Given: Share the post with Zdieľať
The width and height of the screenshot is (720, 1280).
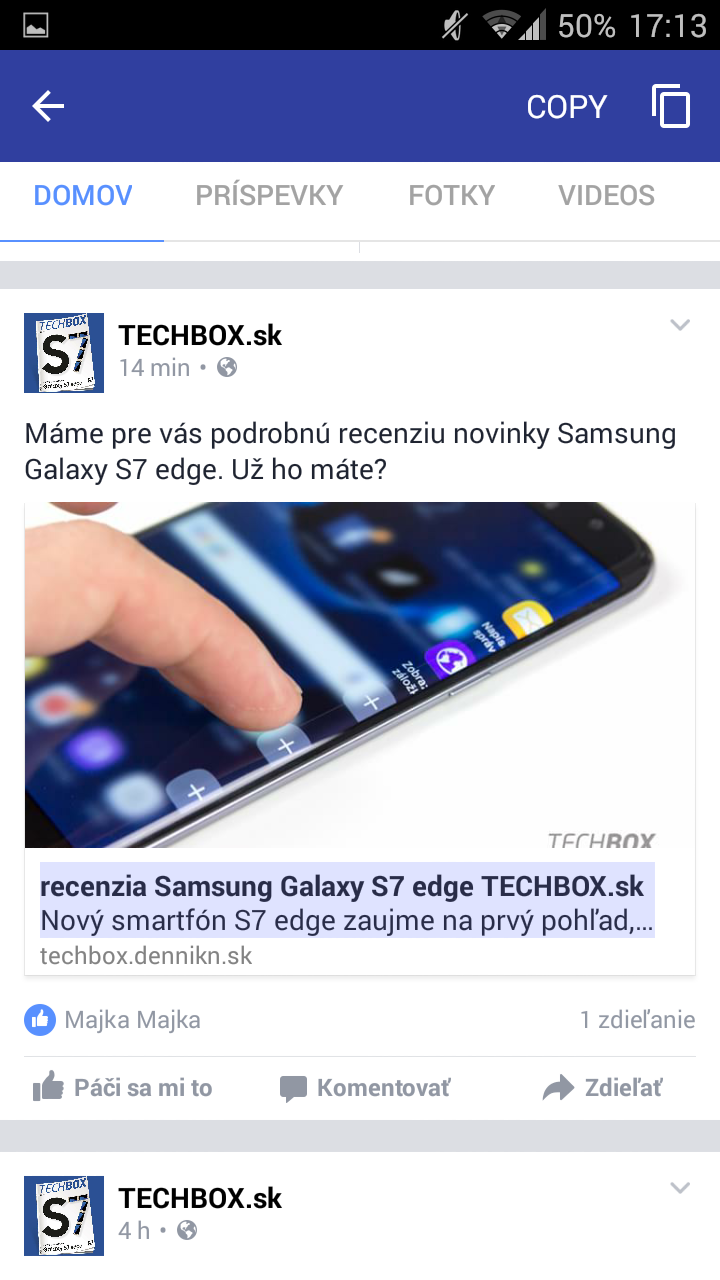Looking at the screenshot, I should click(x=602, y=1088).
